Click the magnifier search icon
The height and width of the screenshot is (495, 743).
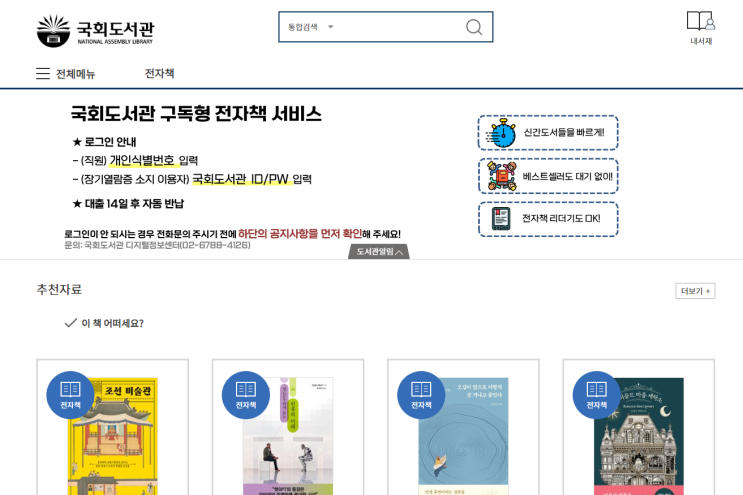click(474, 27)
